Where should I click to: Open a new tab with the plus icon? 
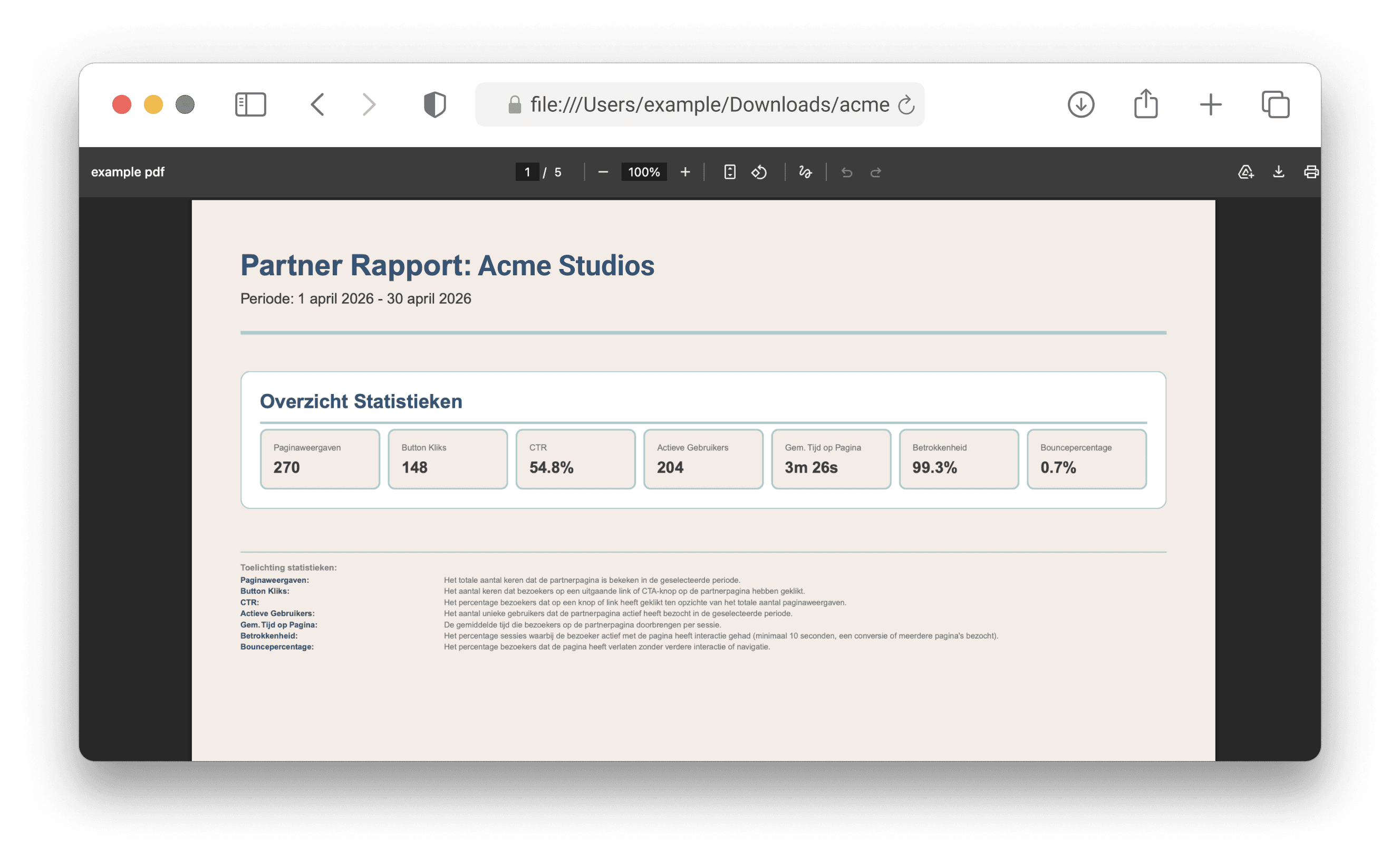[x=1210, y=104]
